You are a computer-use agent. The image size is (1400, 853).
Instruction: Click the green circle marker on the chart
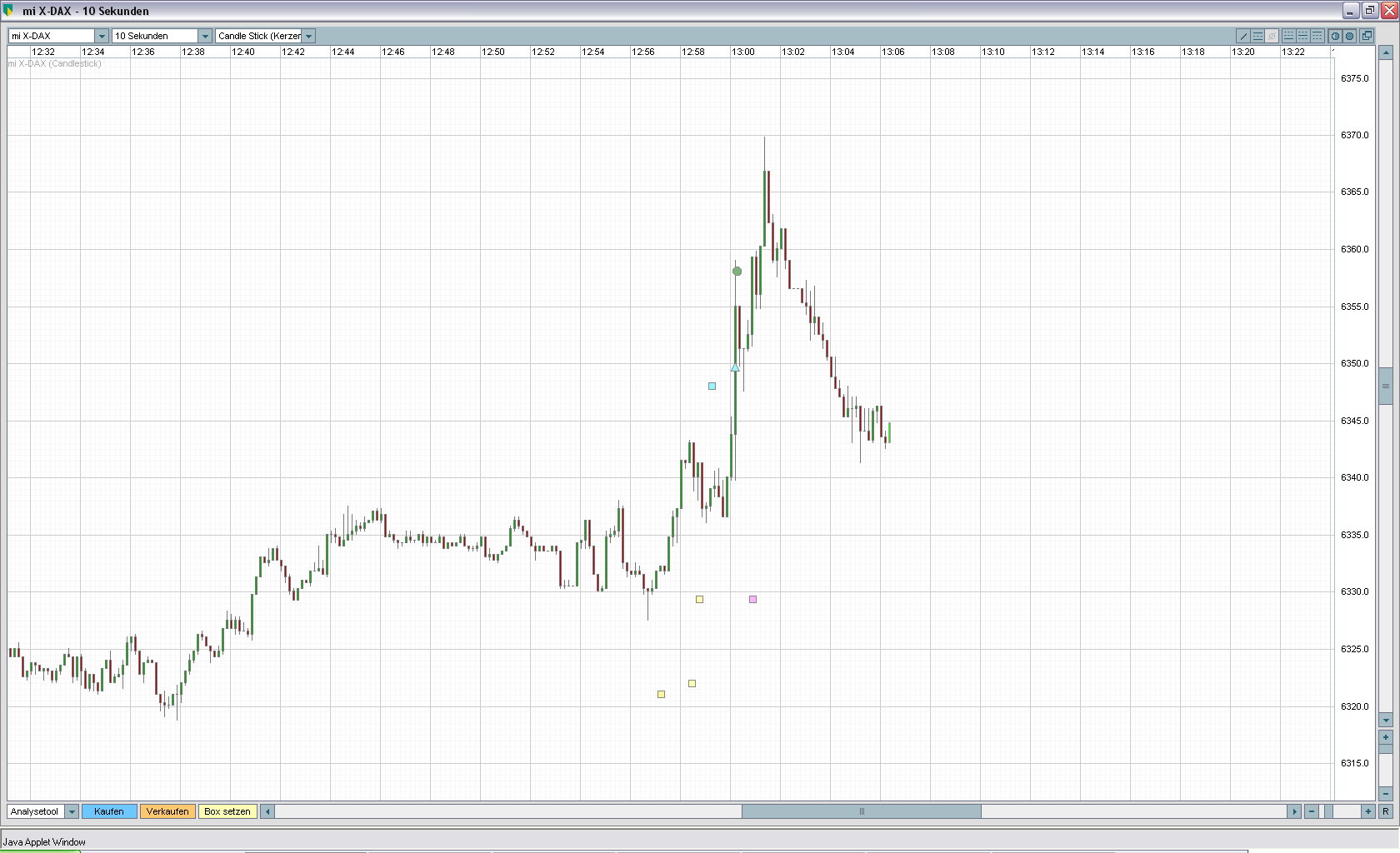point(737,271)
